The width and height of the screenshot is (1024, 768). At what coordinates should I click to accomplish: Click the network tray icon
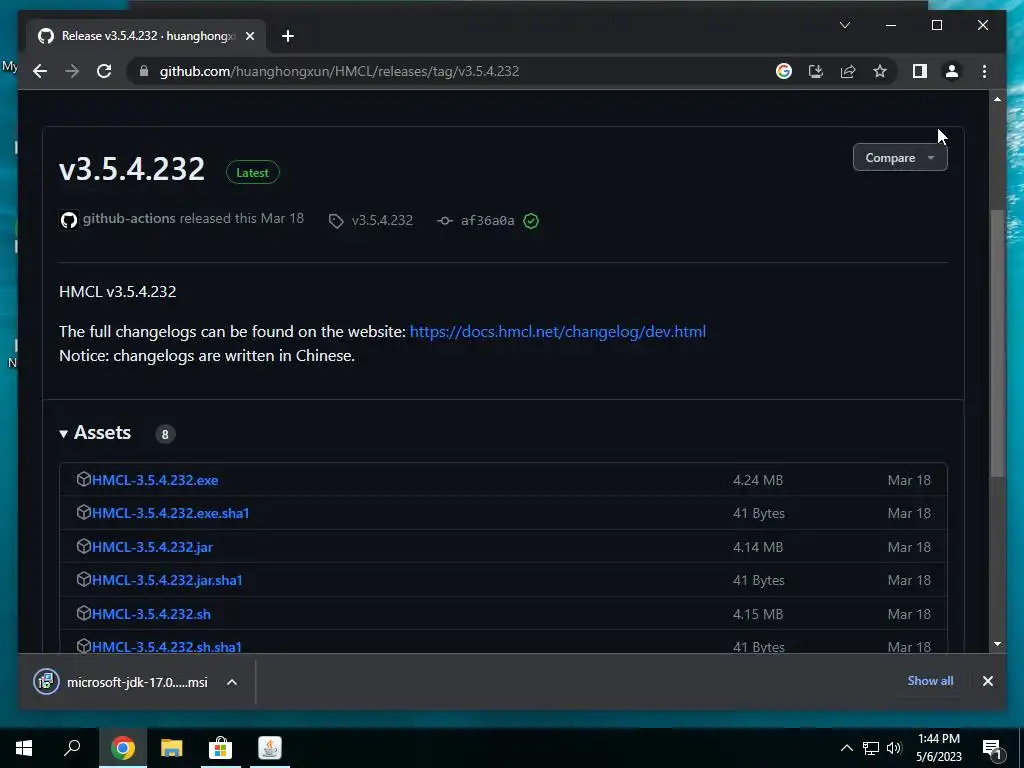pos(871,748)
